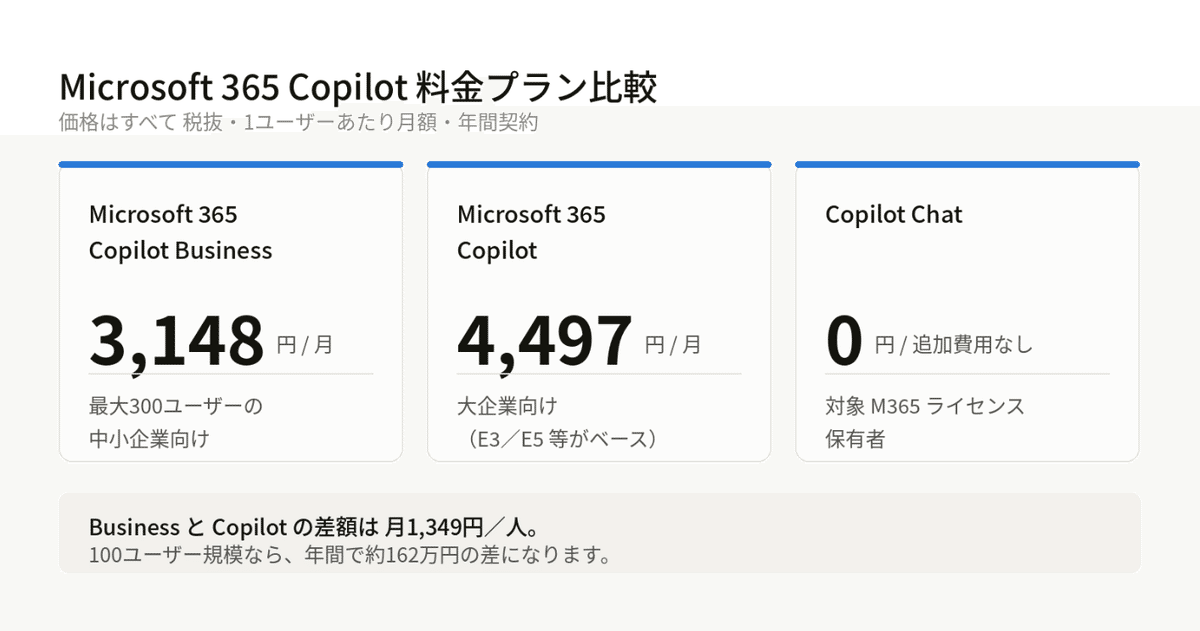Click the 3,148 price figure
The width and height of the screenshot is (1200, 631).
pos(177,339)
